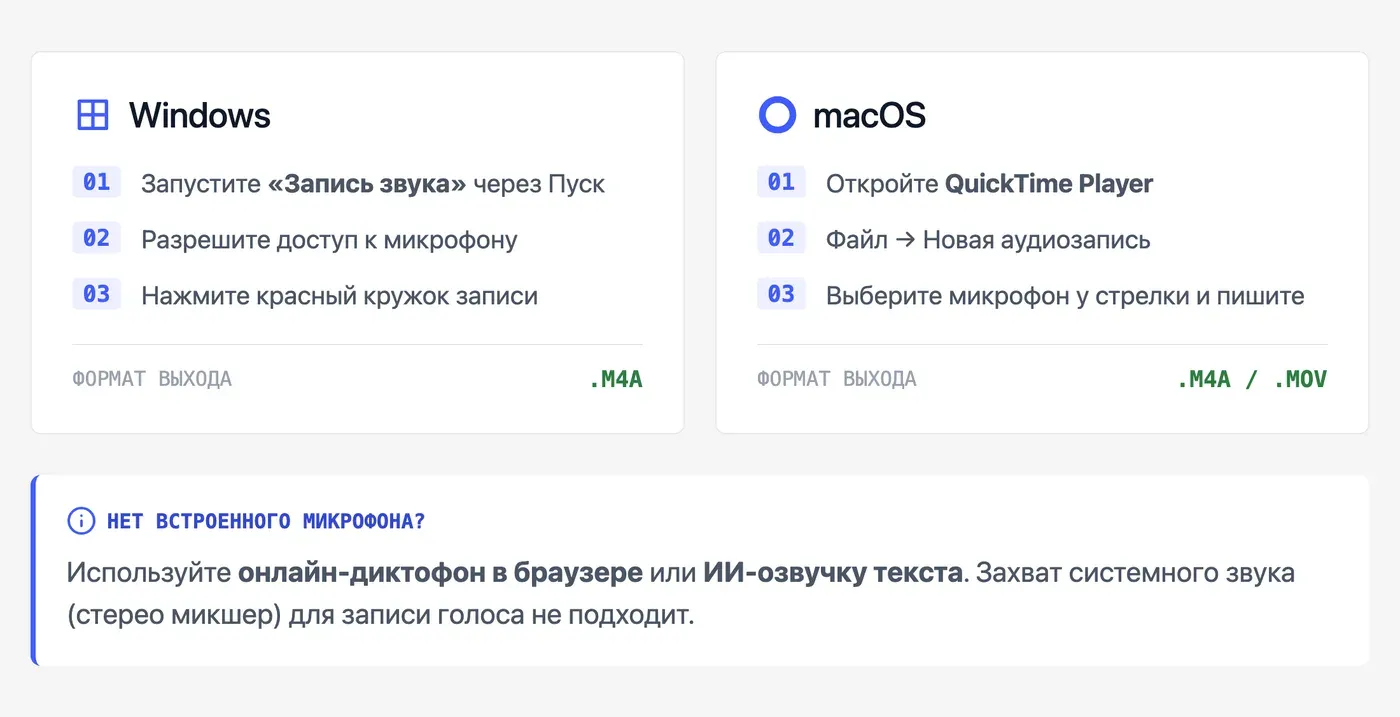Viewport: 1400px width, 717px height.
Task: Select the 03 badge beside Выберите микрофон
Action: click(x=781, y=294)
